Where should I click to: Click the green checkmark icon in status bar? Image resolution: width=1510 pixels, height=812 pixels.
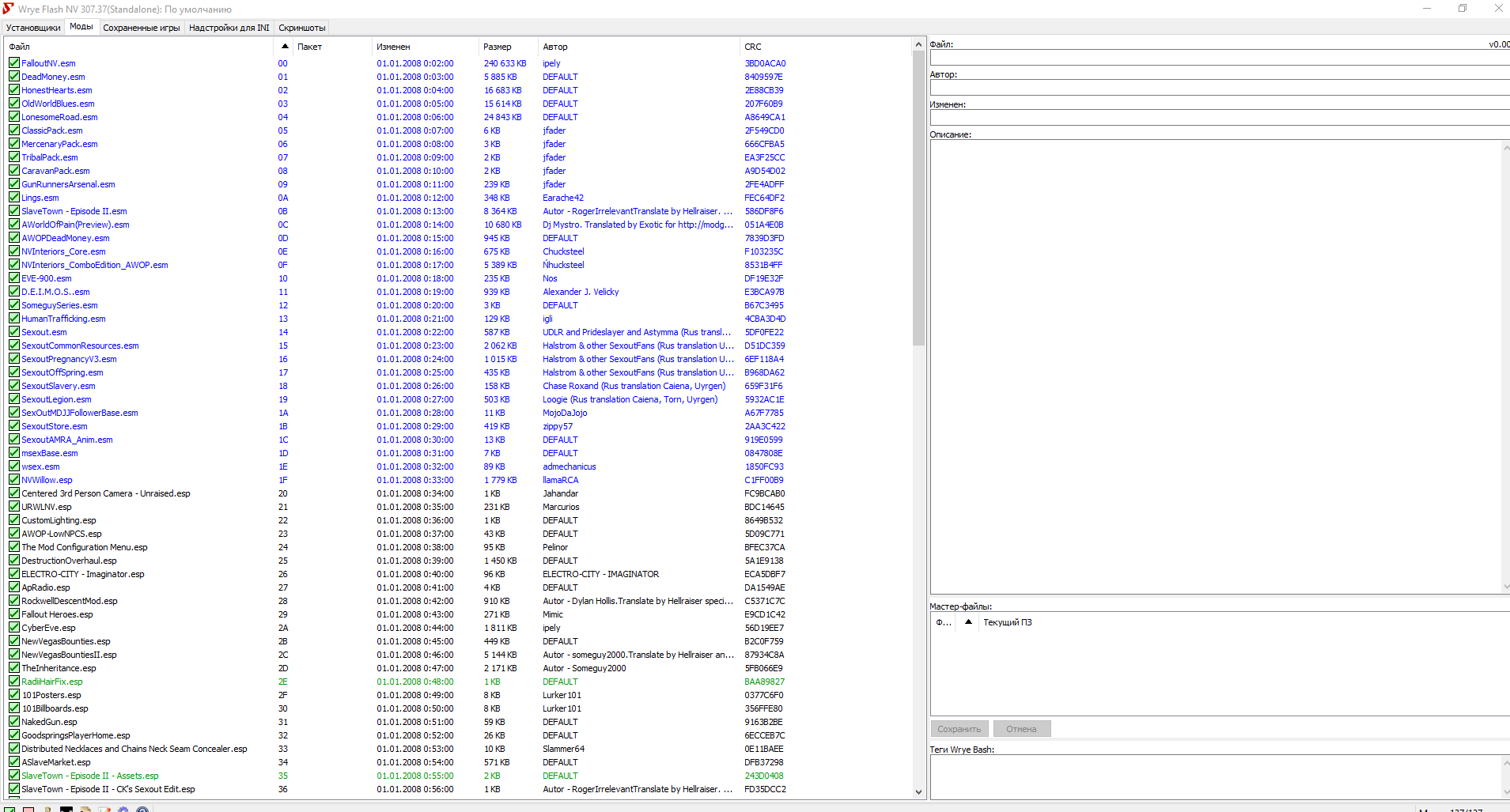tap(9, 810)
